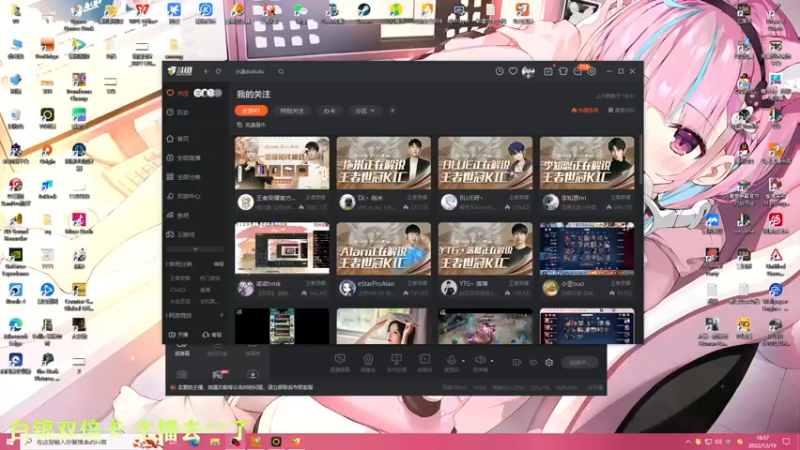Open the 王者荣耀官方 stream thumbnail

tap(282, 163)
